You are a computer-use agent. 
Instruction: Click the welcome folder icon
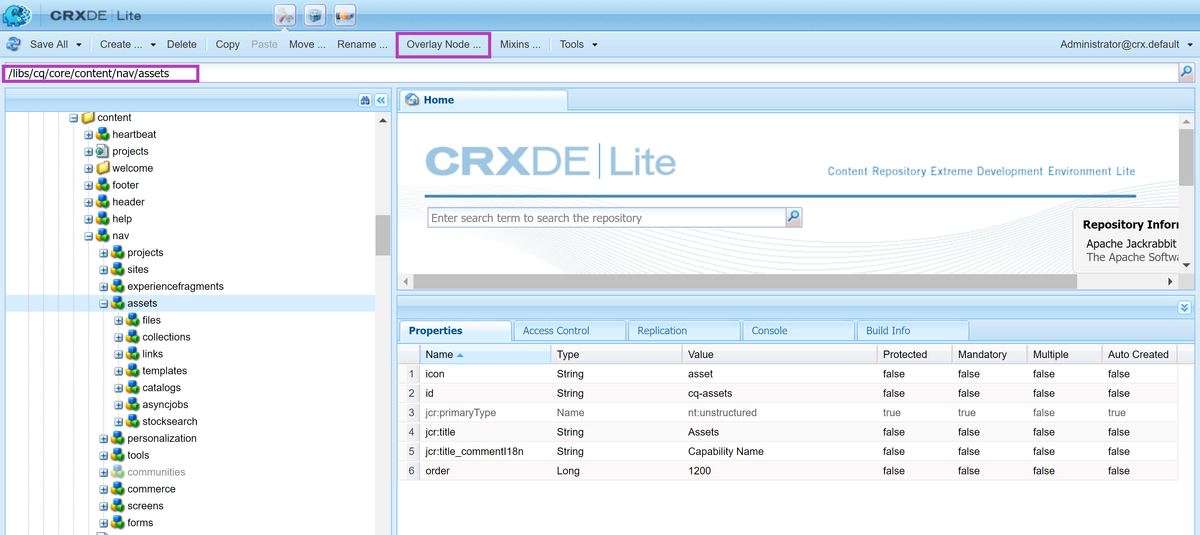(x=103, y=168)
